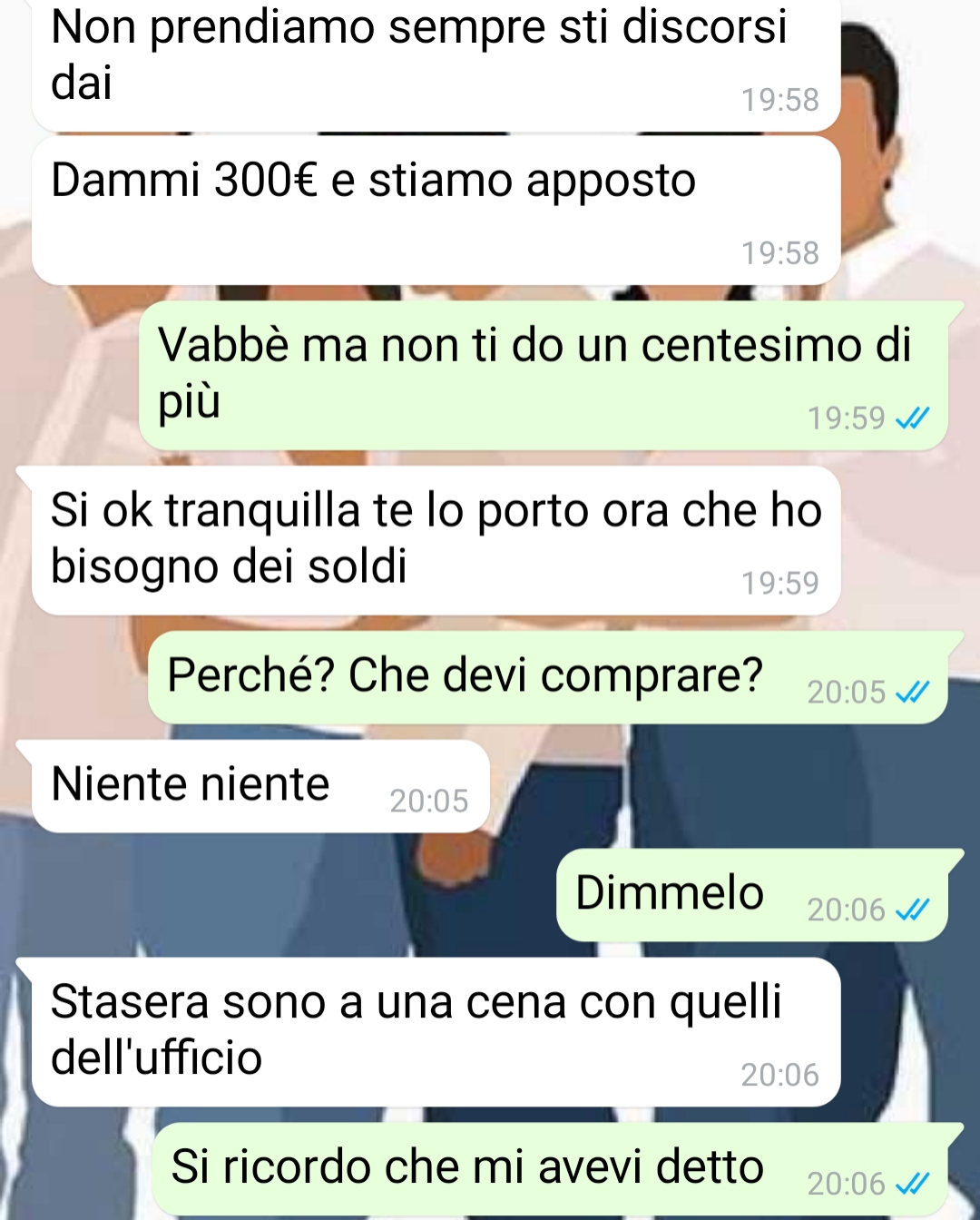Click read ticks on the 'Dimmelo' message
The width and height of the screenshot is (980, 1220).
pos(912,910)
